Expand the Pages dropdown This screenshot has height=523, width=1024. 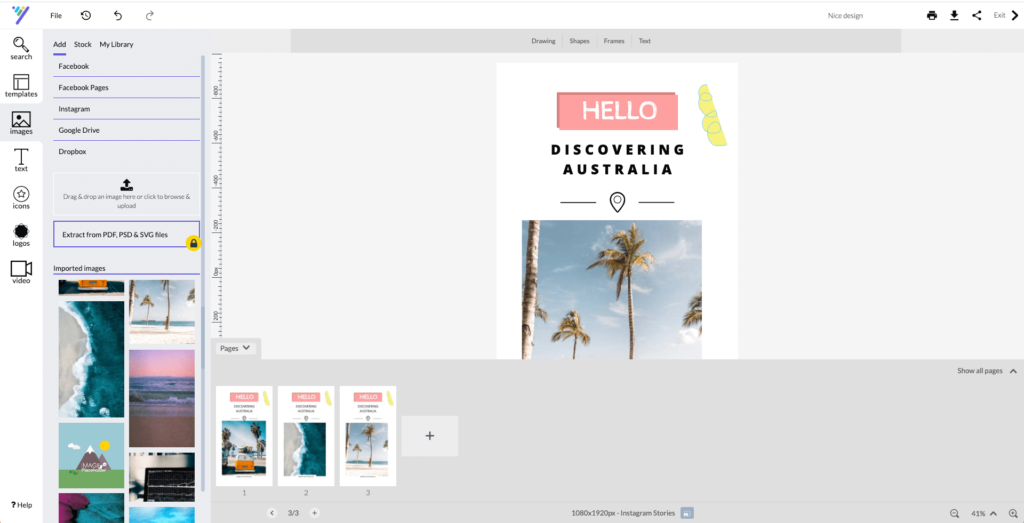[236, 348]
